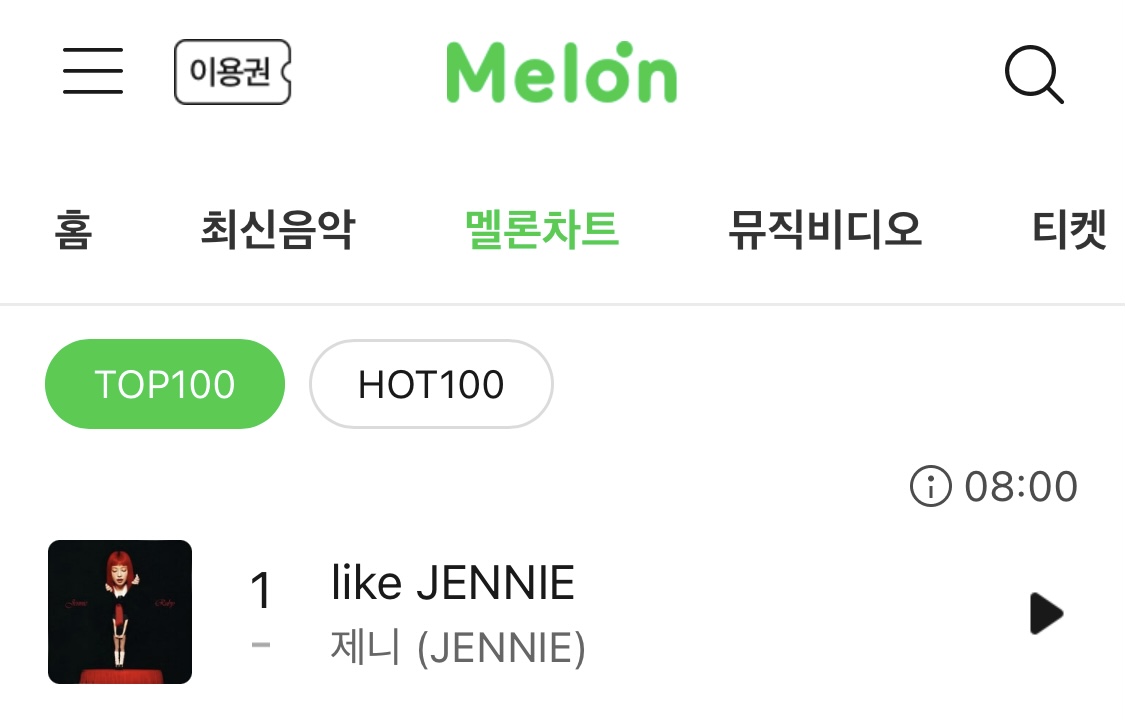
Task: Open the 이용권 pass ticket icon
Action: pyautogui.click(x=232, y=72)
